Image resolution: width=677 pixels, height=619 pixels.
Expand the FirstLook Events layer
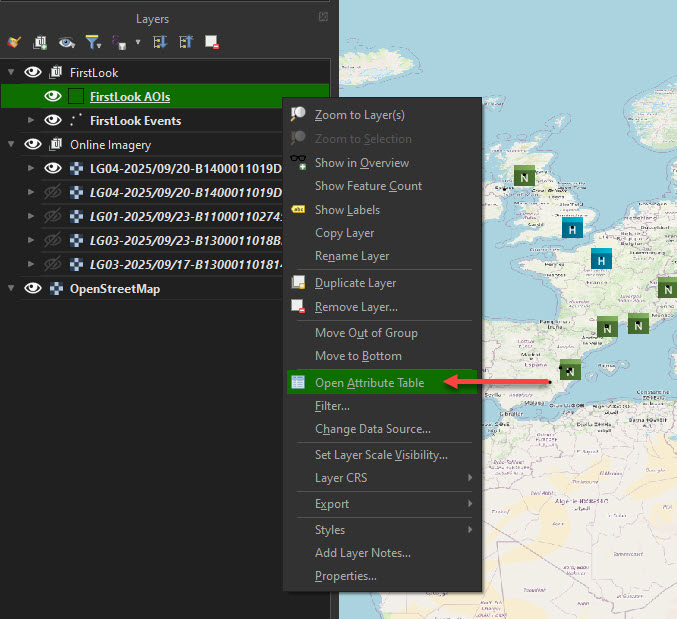tap(31, 121)
